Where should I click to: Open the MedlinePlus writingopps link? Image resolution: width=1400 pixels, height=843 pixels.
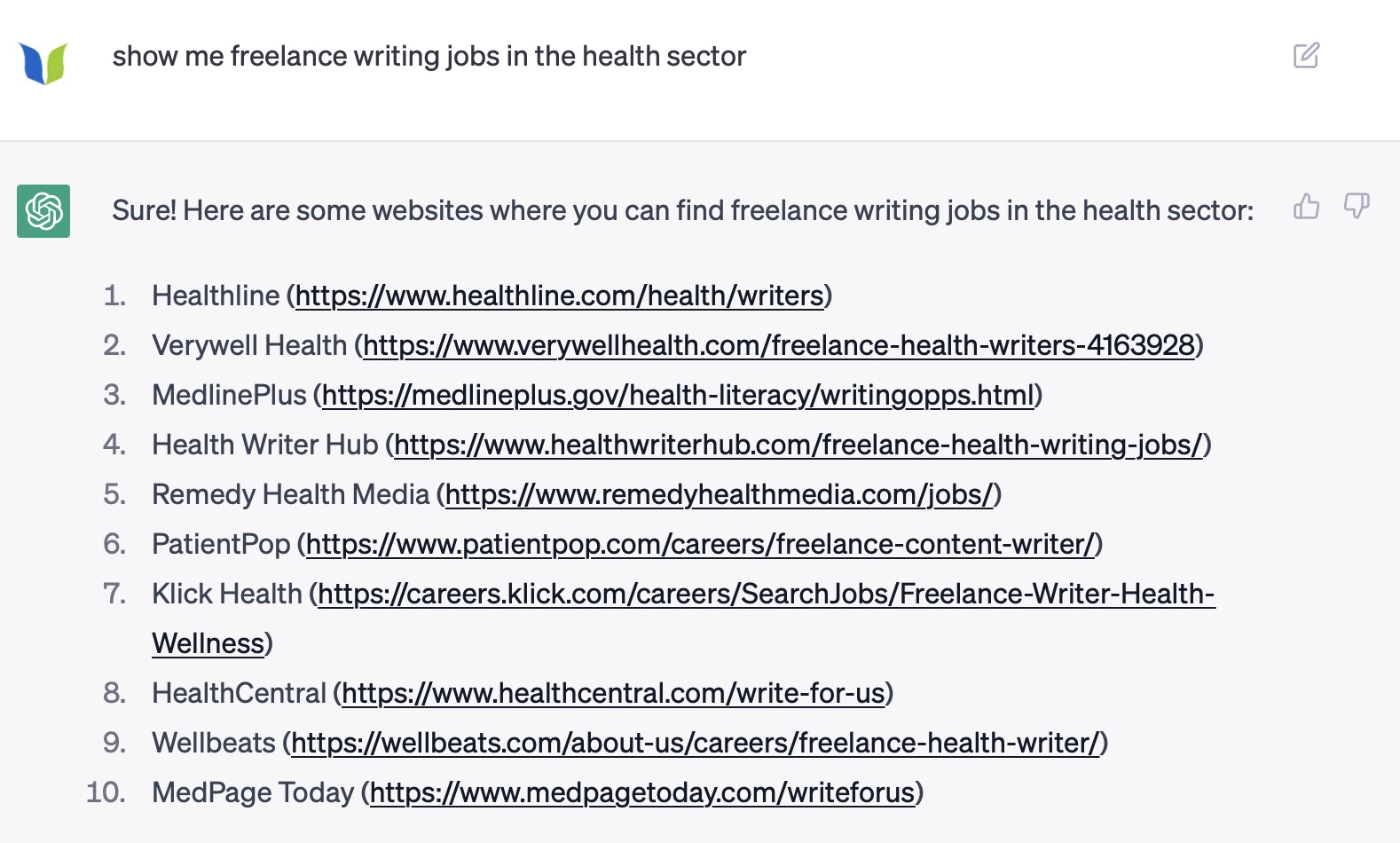pyautogui.click(x=679, y=395)
